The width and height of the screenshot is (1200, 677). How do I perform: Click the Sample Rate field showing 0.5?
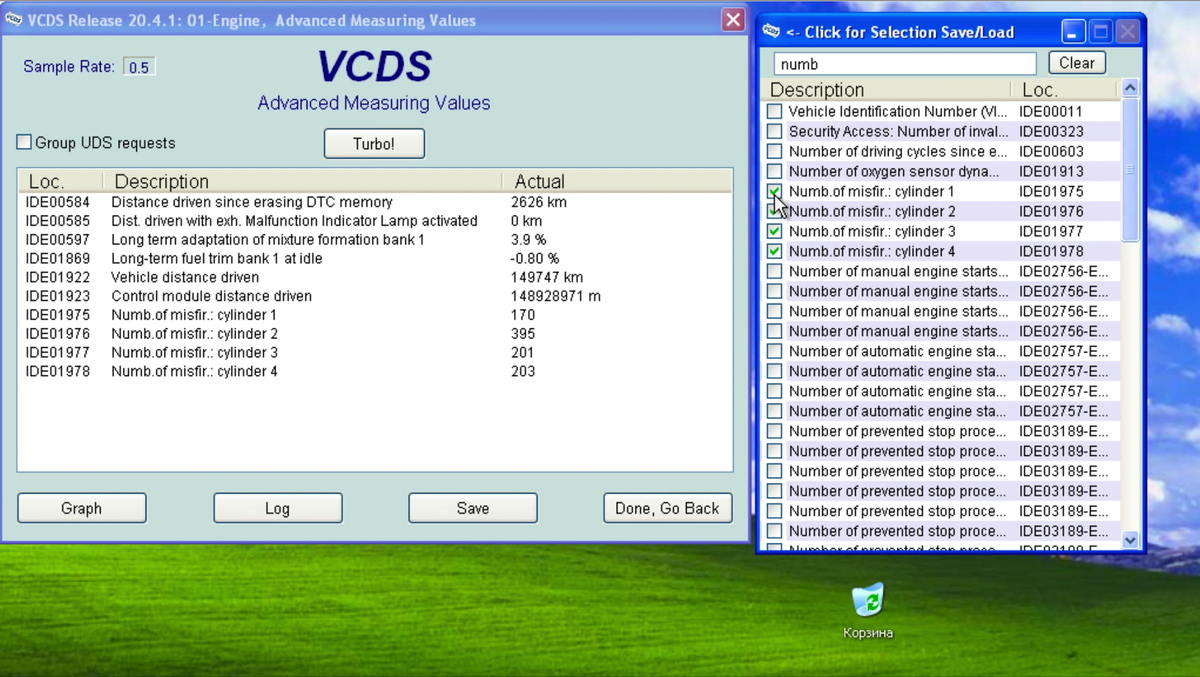pos(139,67)
